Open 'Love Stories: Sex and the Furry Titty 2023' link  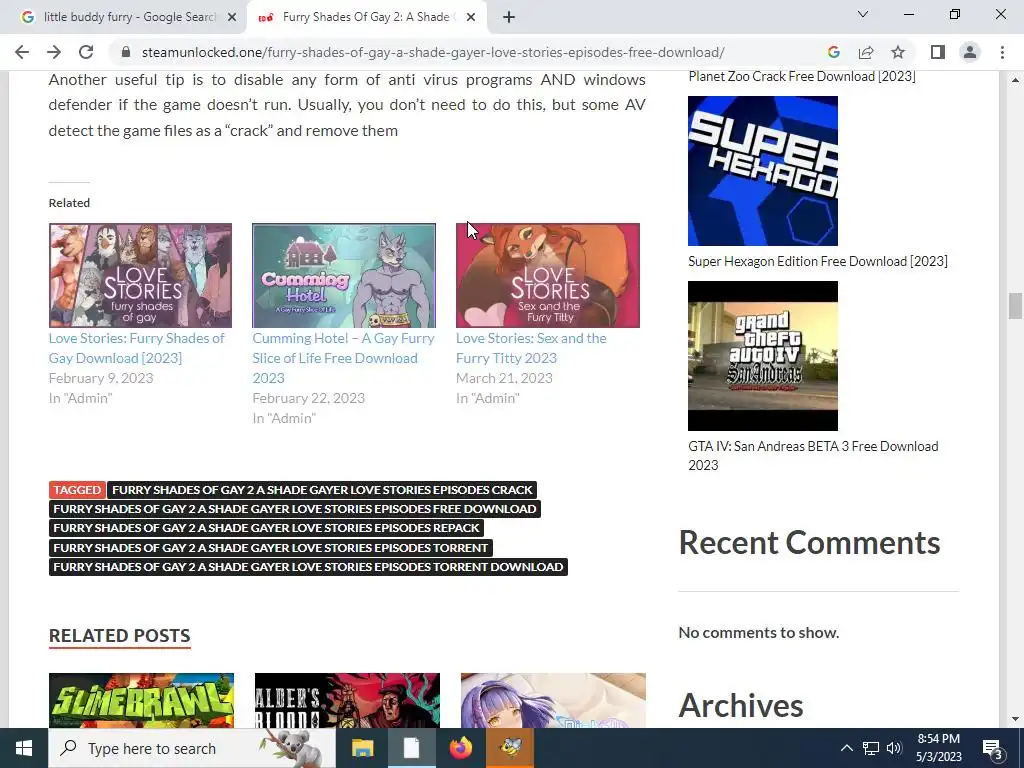(x=531, y=348)
